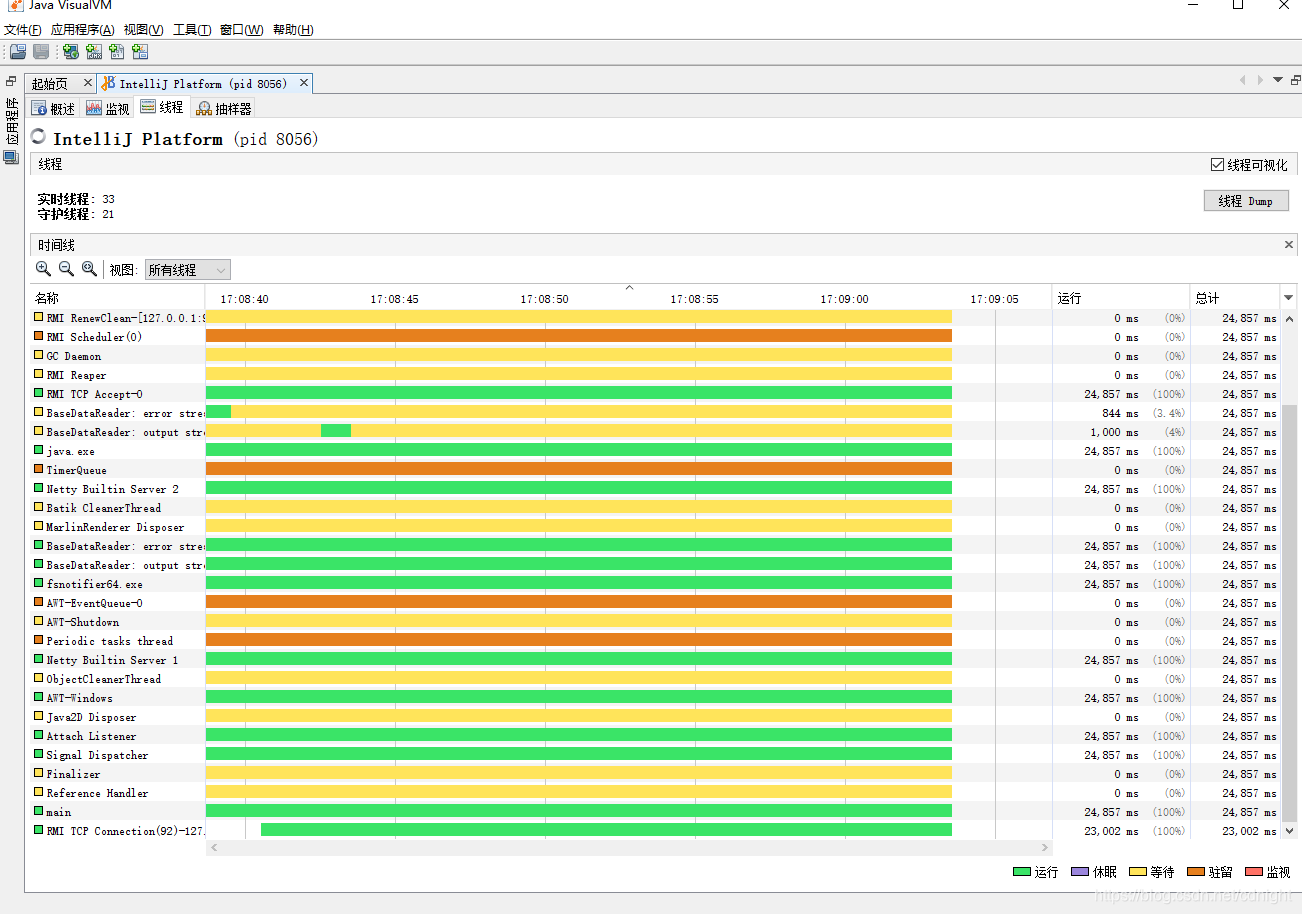Select the fsnotifier64.exe thread row
This screenshot has height=914, width=1302.
tap(656, 583)
